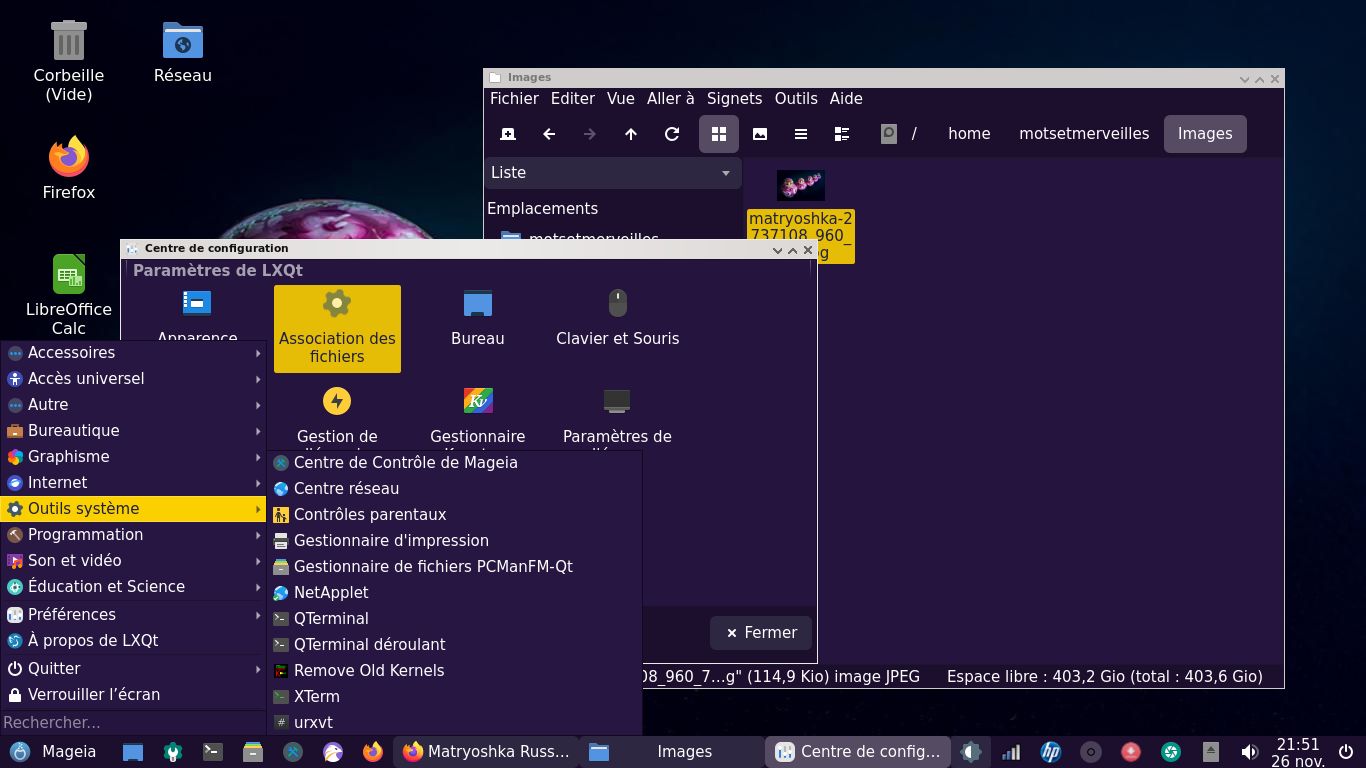
Task: Click the Images breadcrumb button
Action: 1204,133
